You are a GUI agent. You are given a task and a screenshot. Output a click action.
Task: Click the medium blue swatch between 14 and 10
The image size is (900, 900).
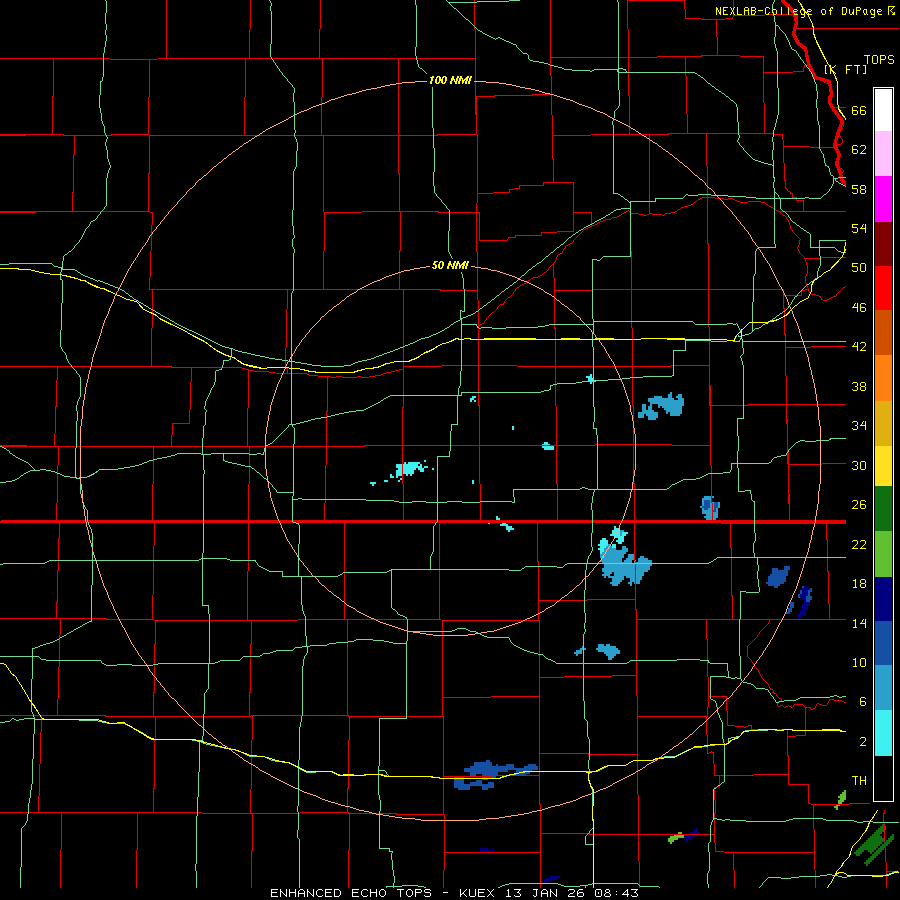point(883,643)
